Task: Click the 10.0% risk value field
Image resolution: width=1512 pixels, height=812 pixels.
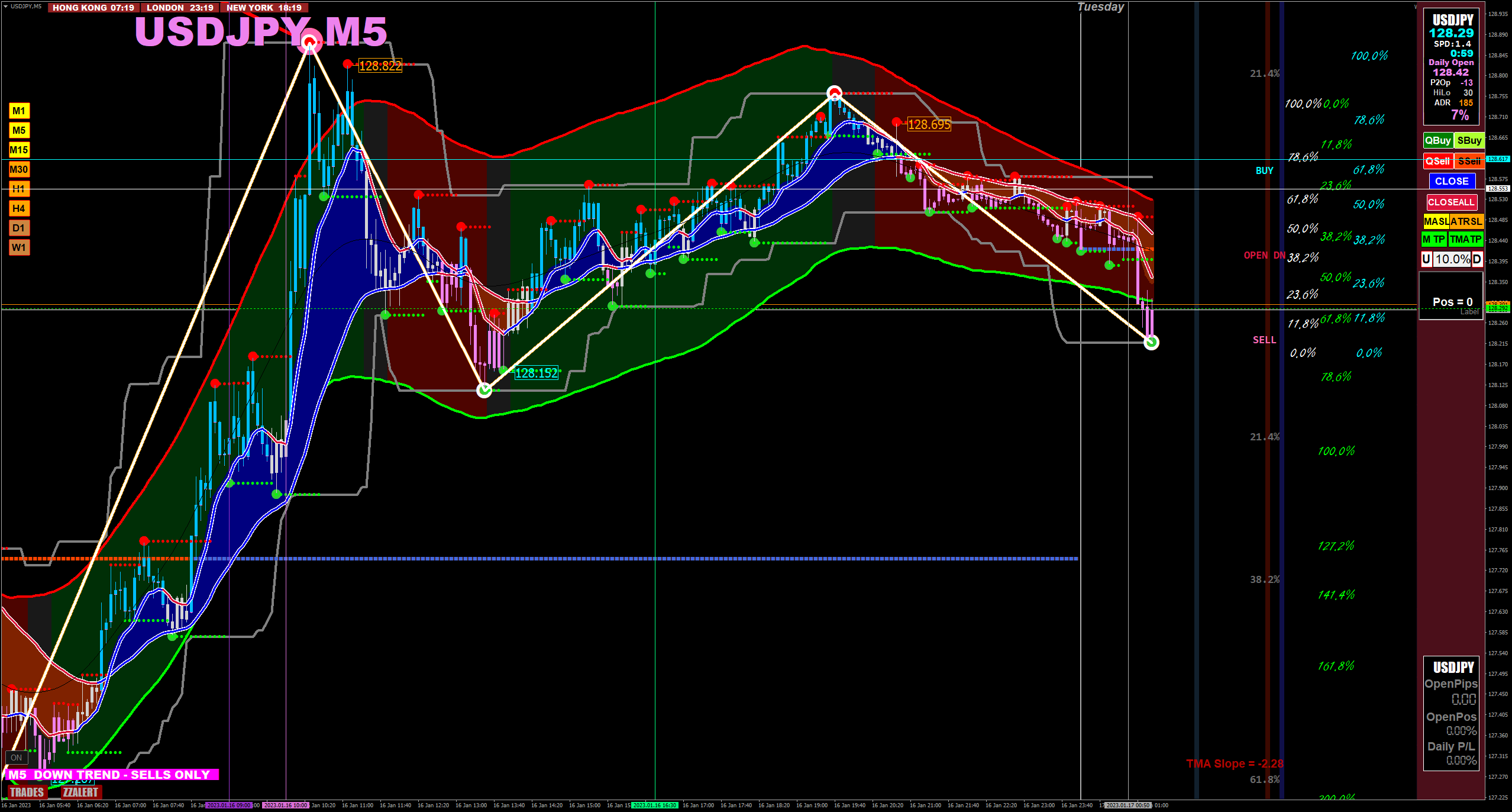Action: click(1452, 259)
